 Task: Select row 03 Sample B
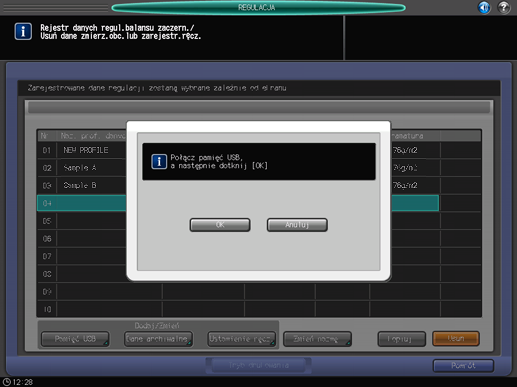coord(259,186)
